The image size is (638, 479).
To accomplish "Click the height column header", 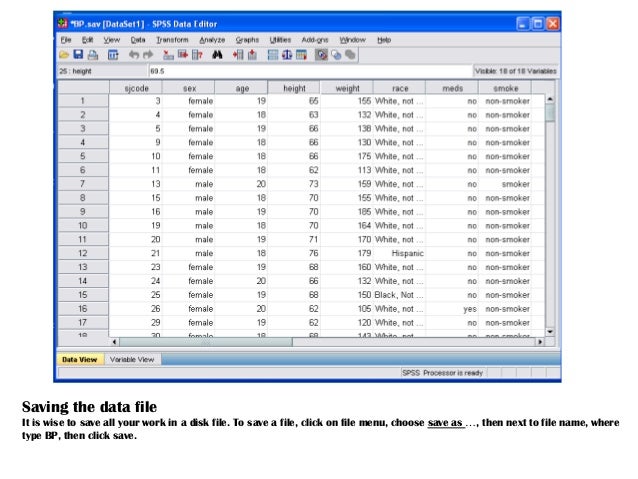I will point(294,88).
